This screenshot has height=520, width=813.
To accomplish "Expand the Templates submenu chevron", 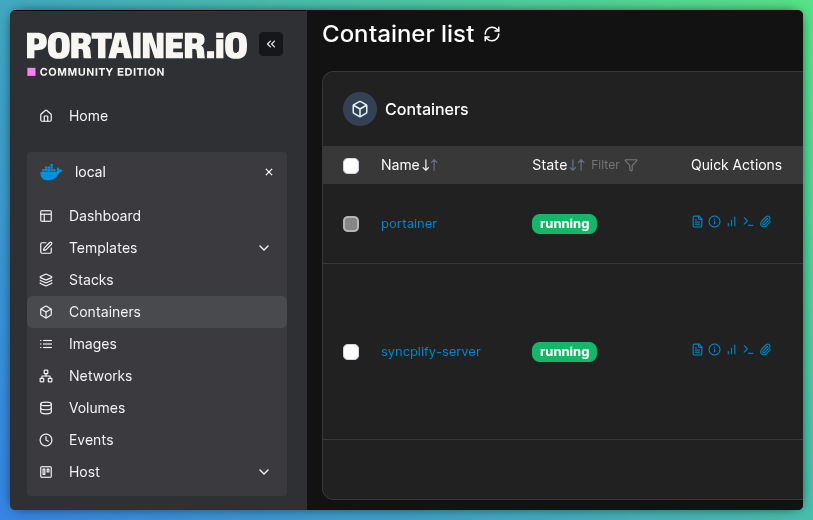I will (x=264, y=248).
